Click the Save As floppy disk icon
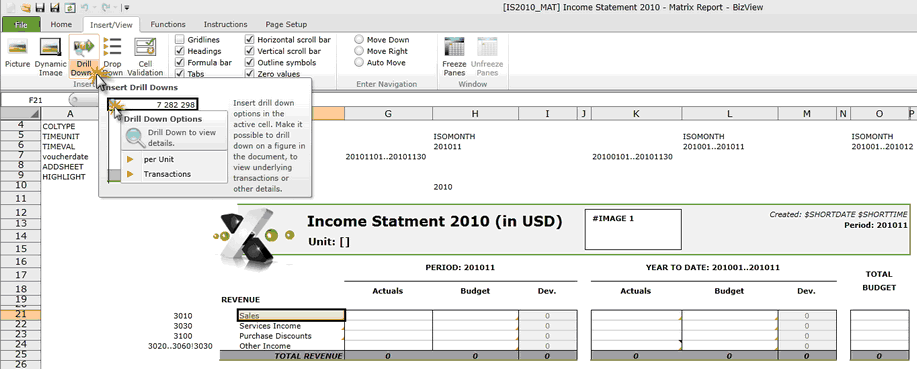This screenshot has width=917, height=369. coord(54,8)
